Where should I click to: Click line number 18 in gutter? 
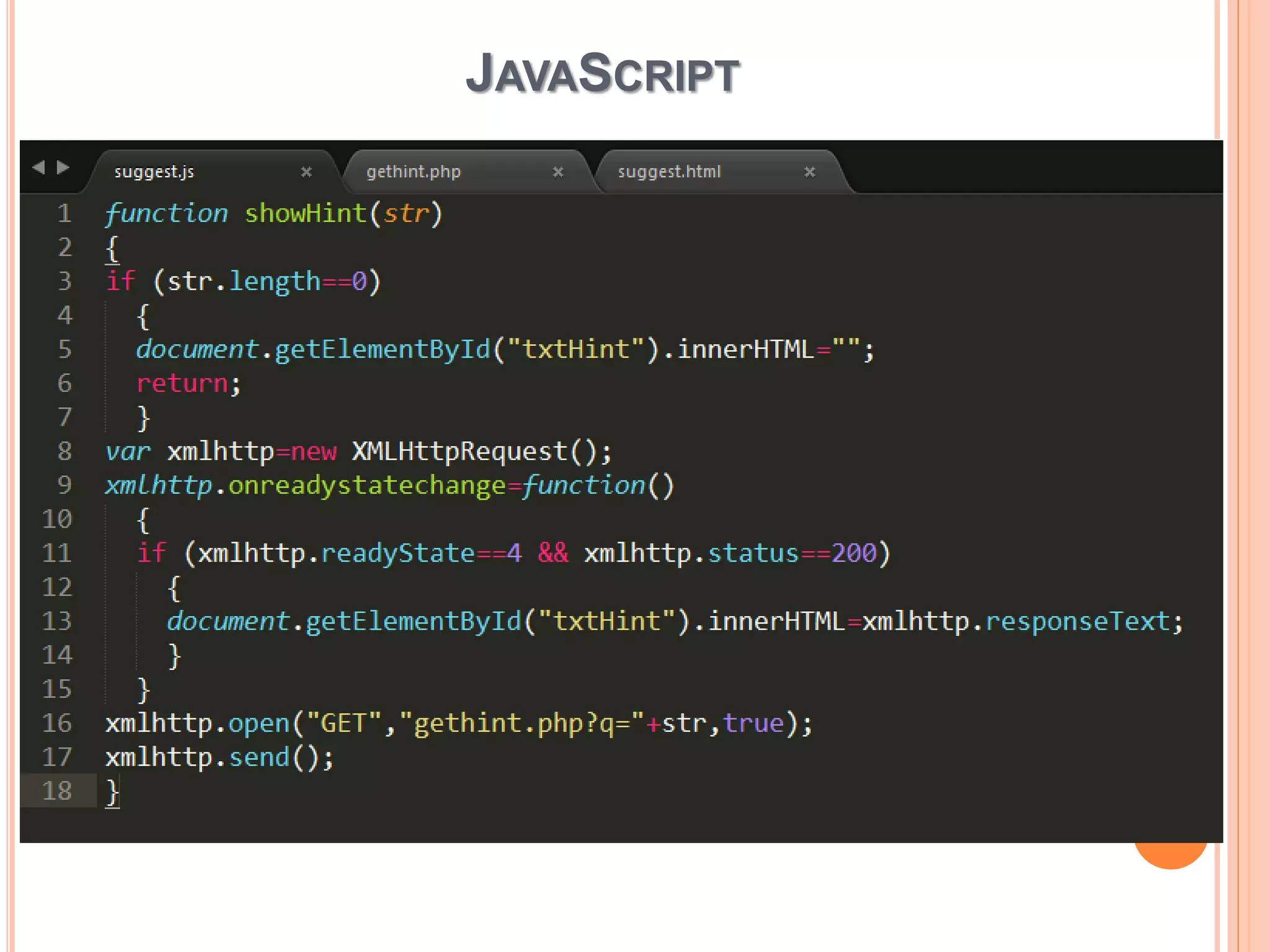(x=57, y=791)
